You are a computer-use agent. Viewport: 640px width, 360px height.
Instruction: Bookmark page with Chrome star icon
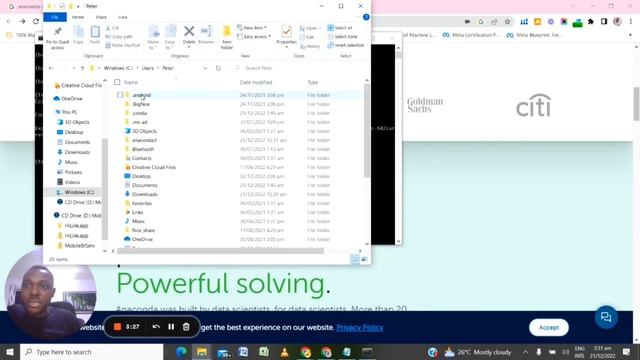click(507, 22)
